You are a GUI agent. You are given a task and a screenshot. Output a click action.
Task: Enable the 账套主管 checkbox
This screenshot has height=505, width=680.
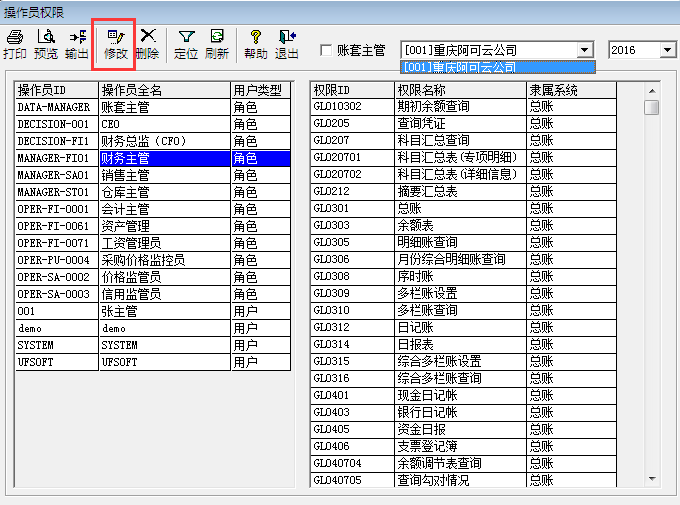pos(326,50)
